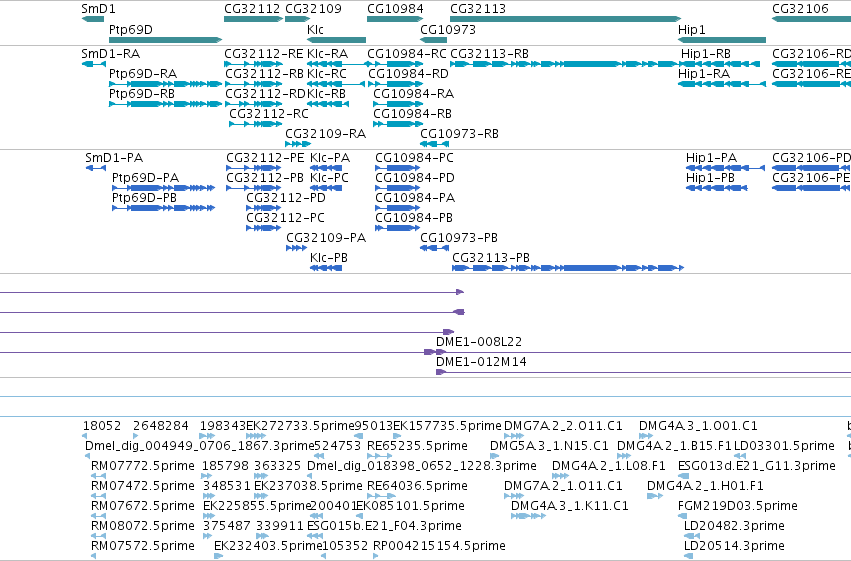
Task: Select protein CG32112-PC
Action: coord(263,228)
